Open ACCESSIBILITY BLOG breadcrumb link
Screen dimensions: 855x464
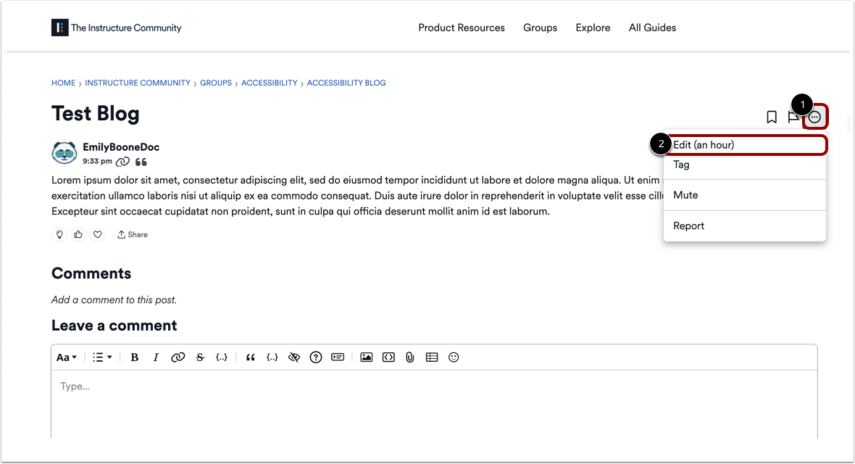point(346,83)
